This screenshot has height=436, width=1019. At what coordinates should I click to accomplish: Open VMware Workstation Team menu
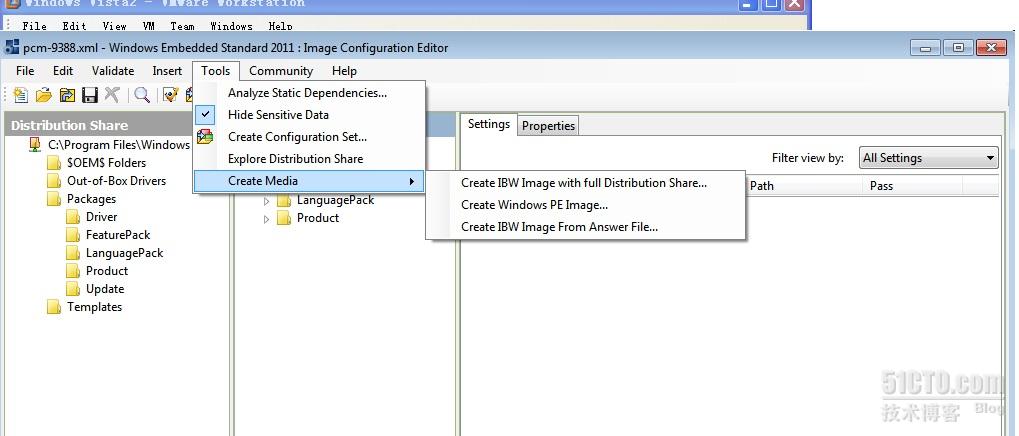pos(182,26)
